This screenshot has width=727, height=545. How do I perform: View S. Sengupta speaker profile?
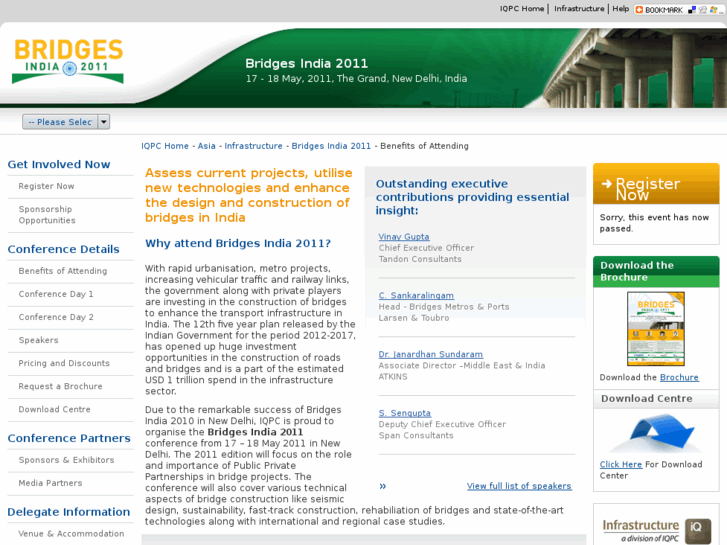404,413
